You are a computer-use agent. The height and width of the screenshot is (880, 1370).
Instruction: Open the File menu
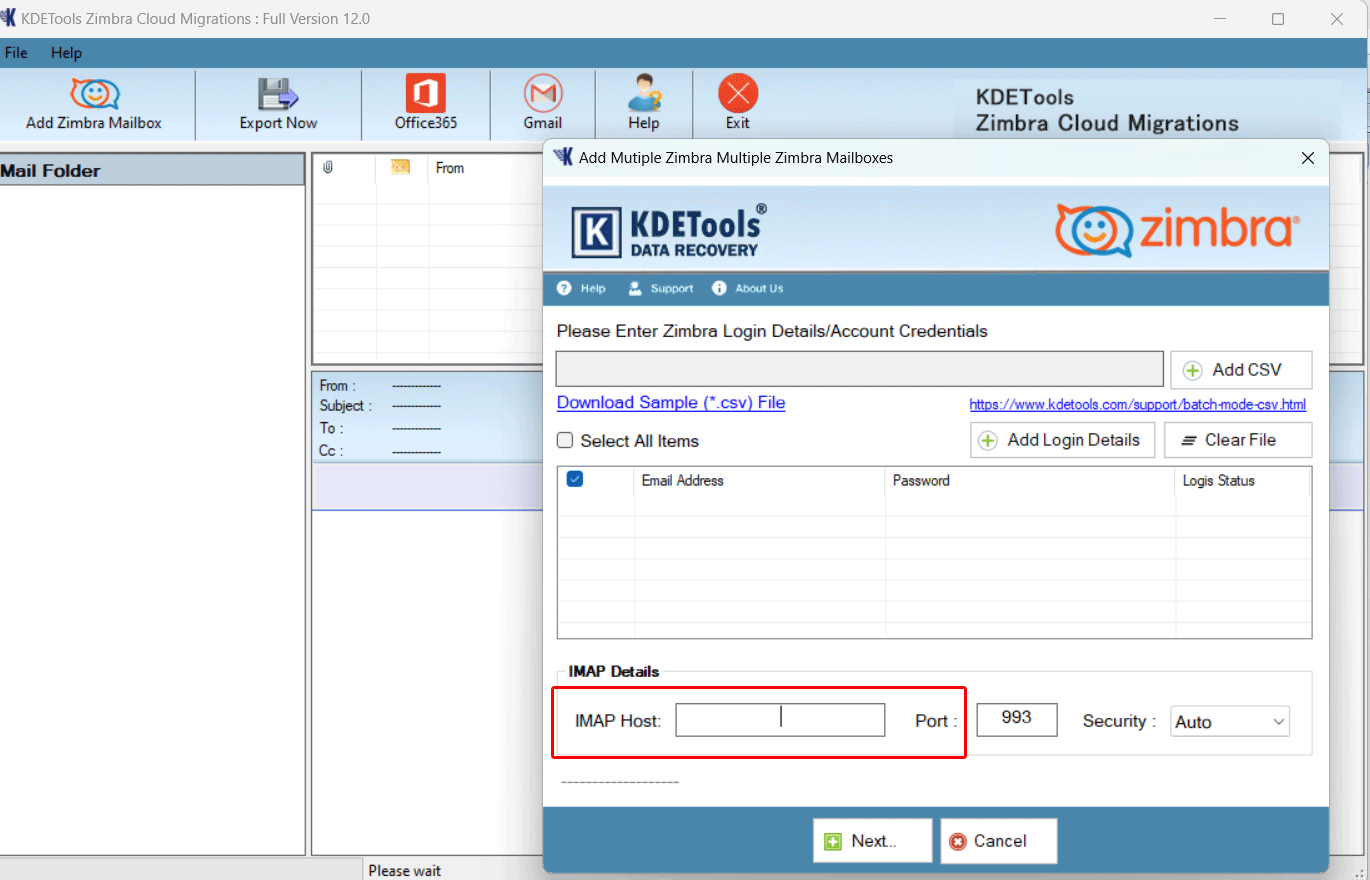16,53
